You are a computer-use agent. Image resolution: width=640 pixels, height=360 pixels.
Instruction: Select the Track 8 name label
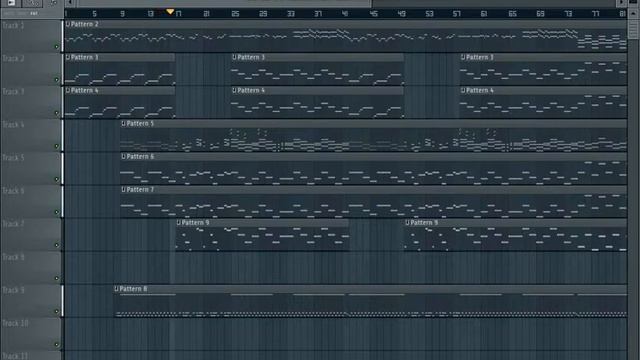(13, 257)
